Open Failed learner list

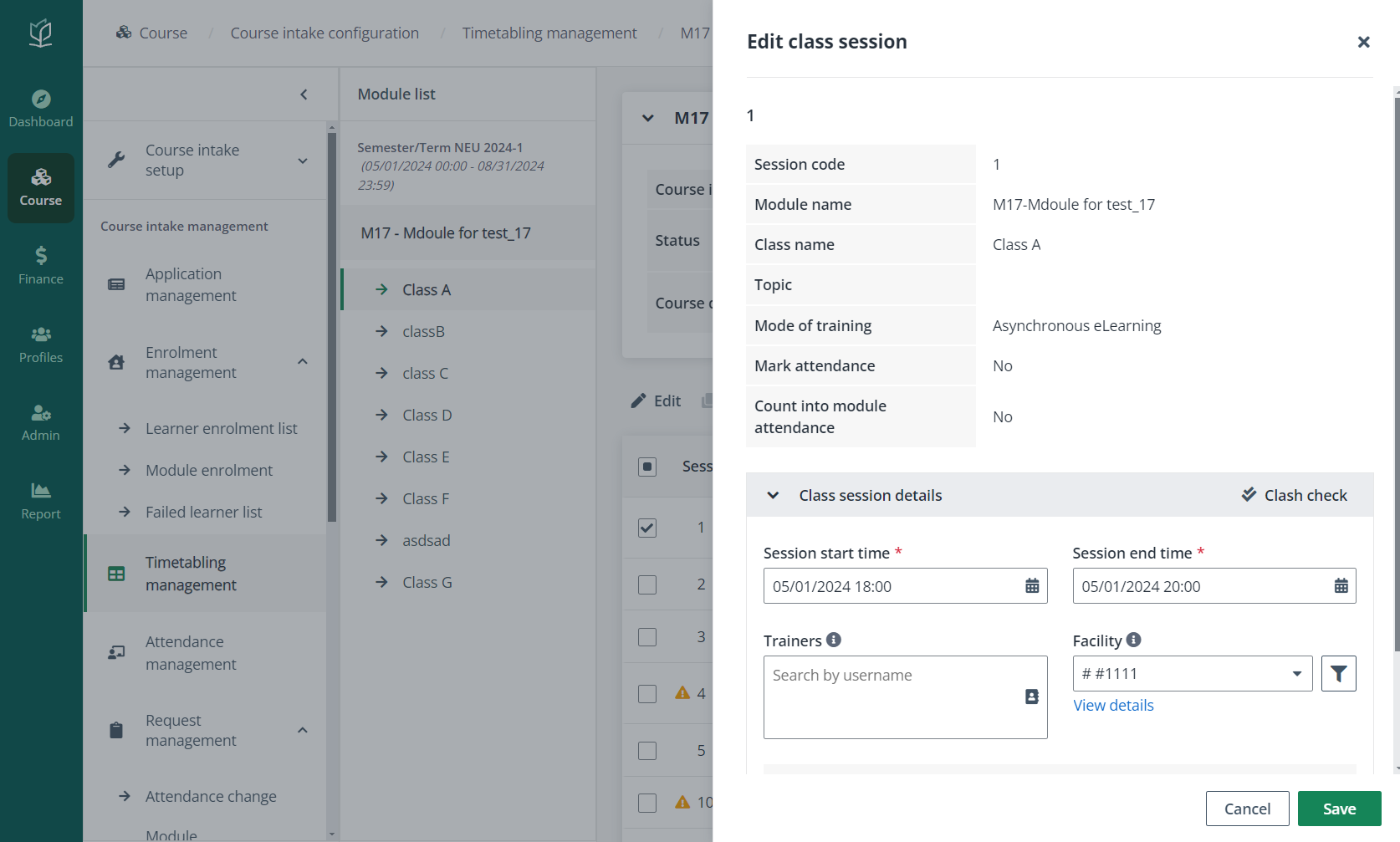click(204, 512)
